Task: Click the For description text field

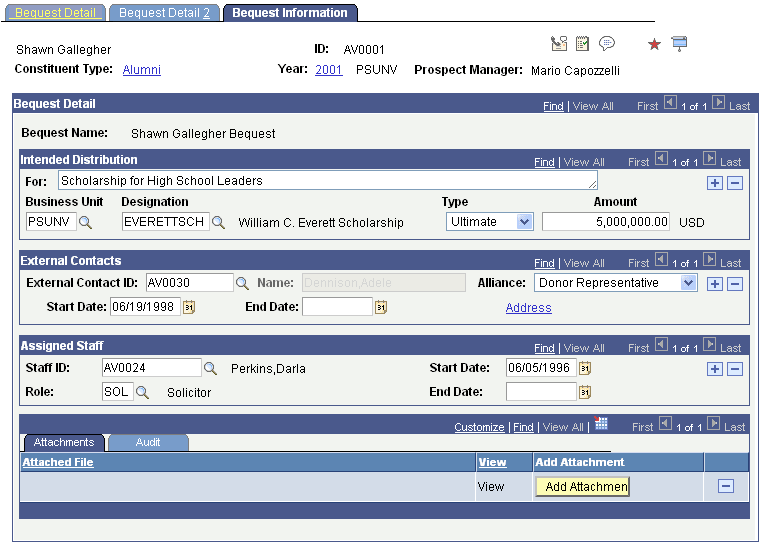Action: tap(327, 181)
